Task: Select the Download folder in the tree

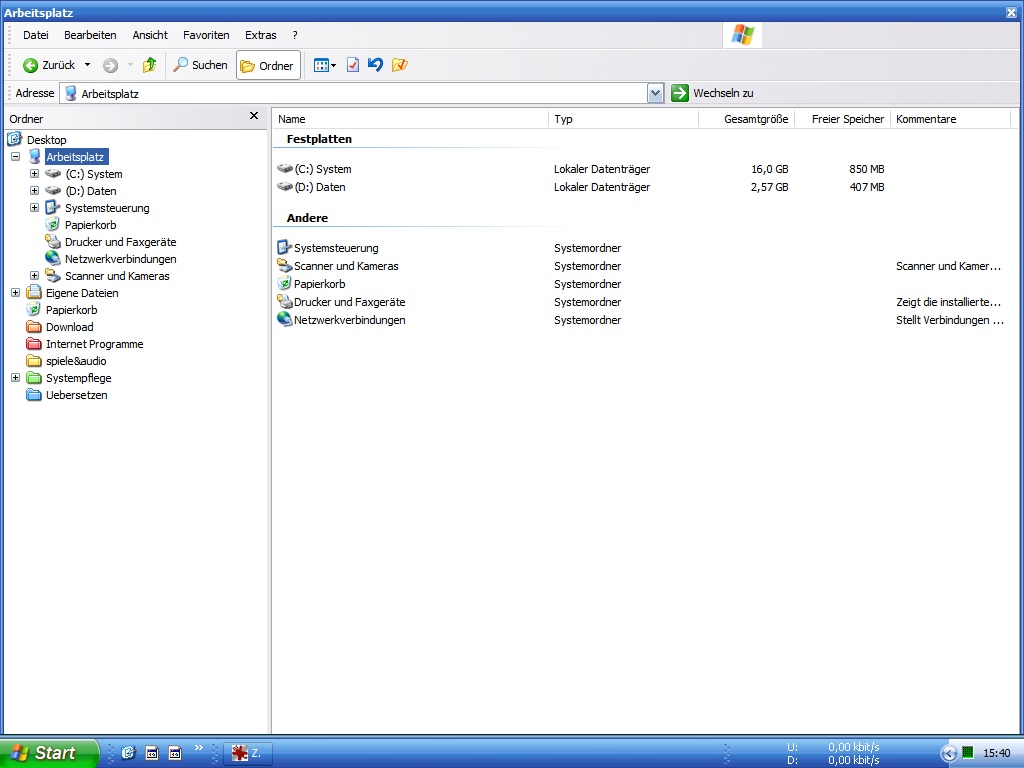Action: point(70,327)
